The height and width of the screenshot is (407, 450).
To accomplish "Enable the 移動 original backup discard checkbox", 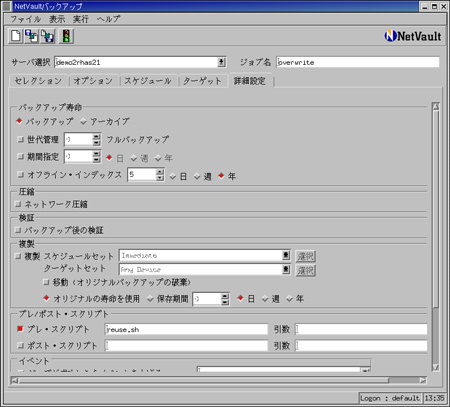I will tap(46, 282).
